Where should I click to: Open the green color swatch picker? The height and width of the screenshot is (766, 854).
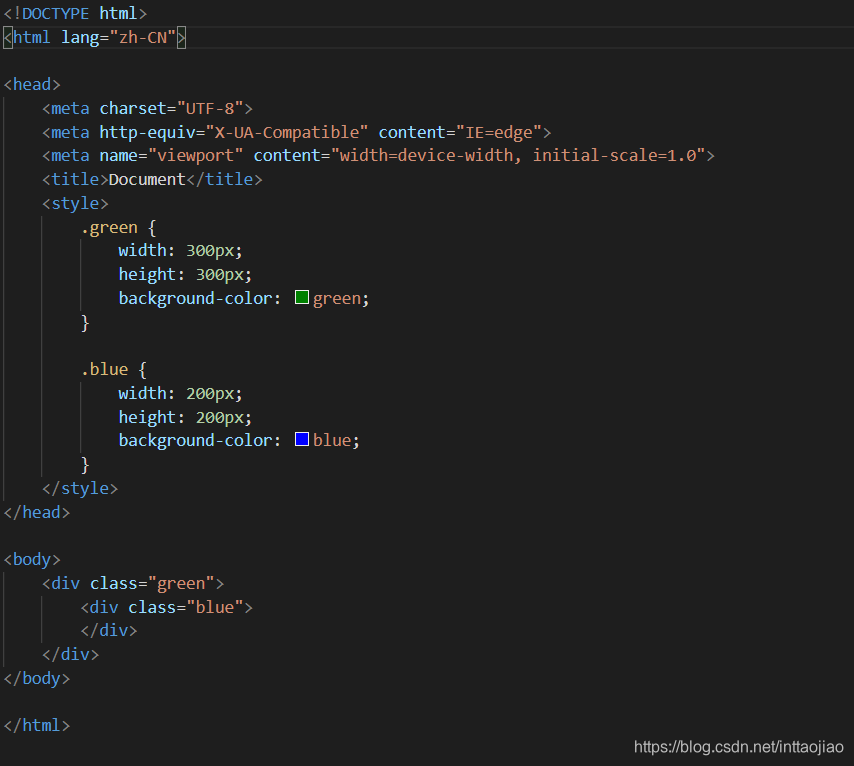(302, 297)
